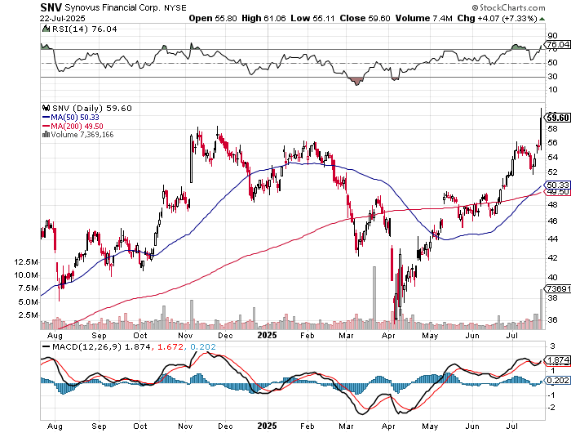
Task: Click the blue 0.202 histogram value in the MACD legend
Action: coord(202,347)
